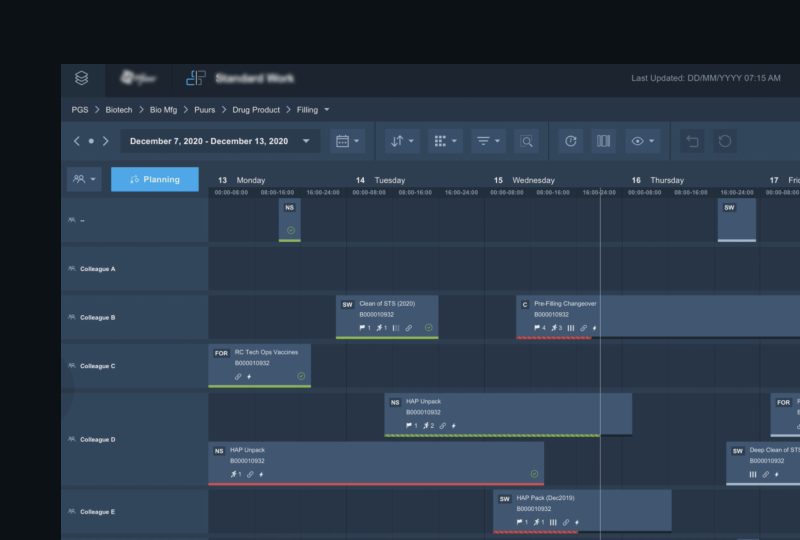Open the Pre-Filling Changeover task card
This screenshot has width=800, height=540.
(658, 317)
